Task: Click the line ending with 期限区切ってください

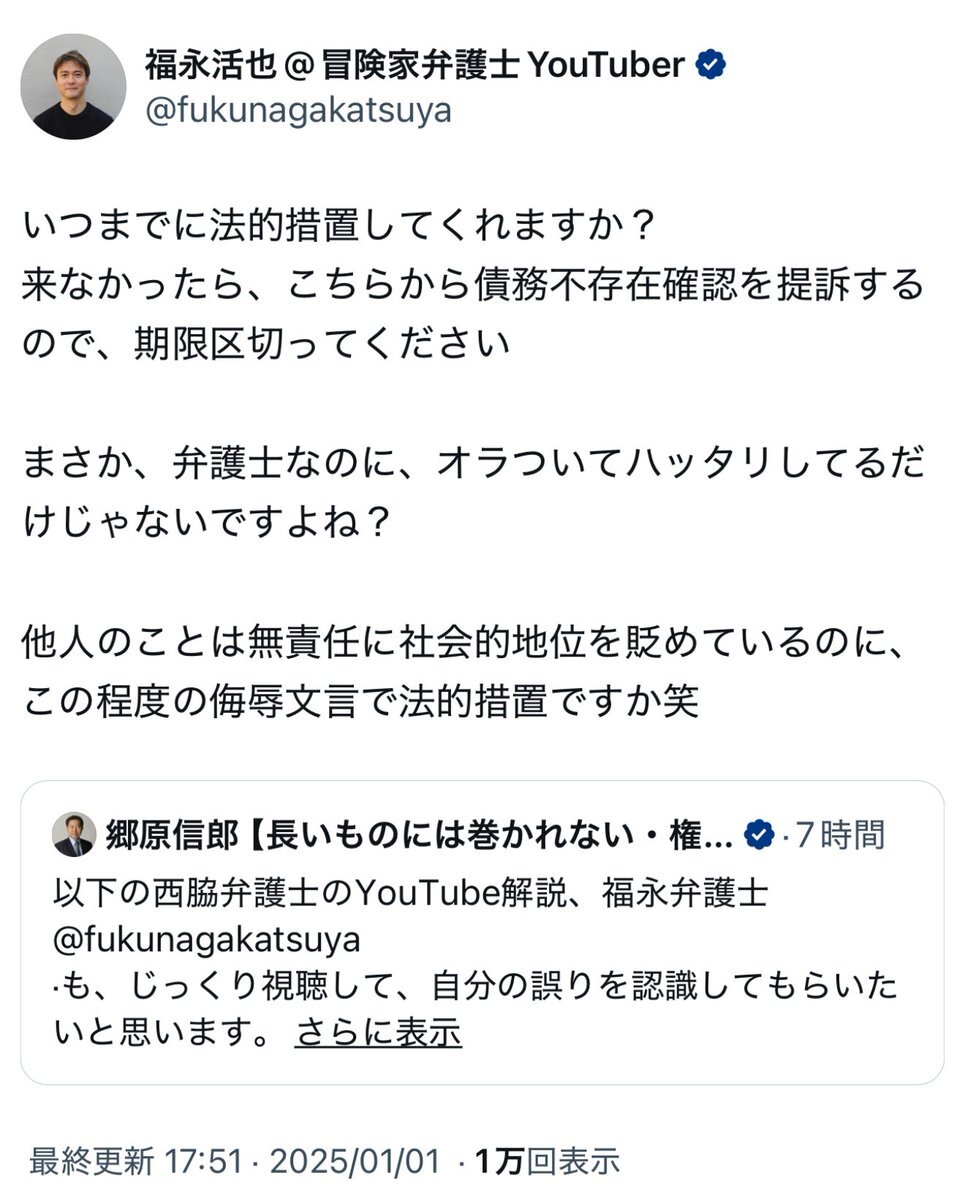Action: [x=266, y=345]
